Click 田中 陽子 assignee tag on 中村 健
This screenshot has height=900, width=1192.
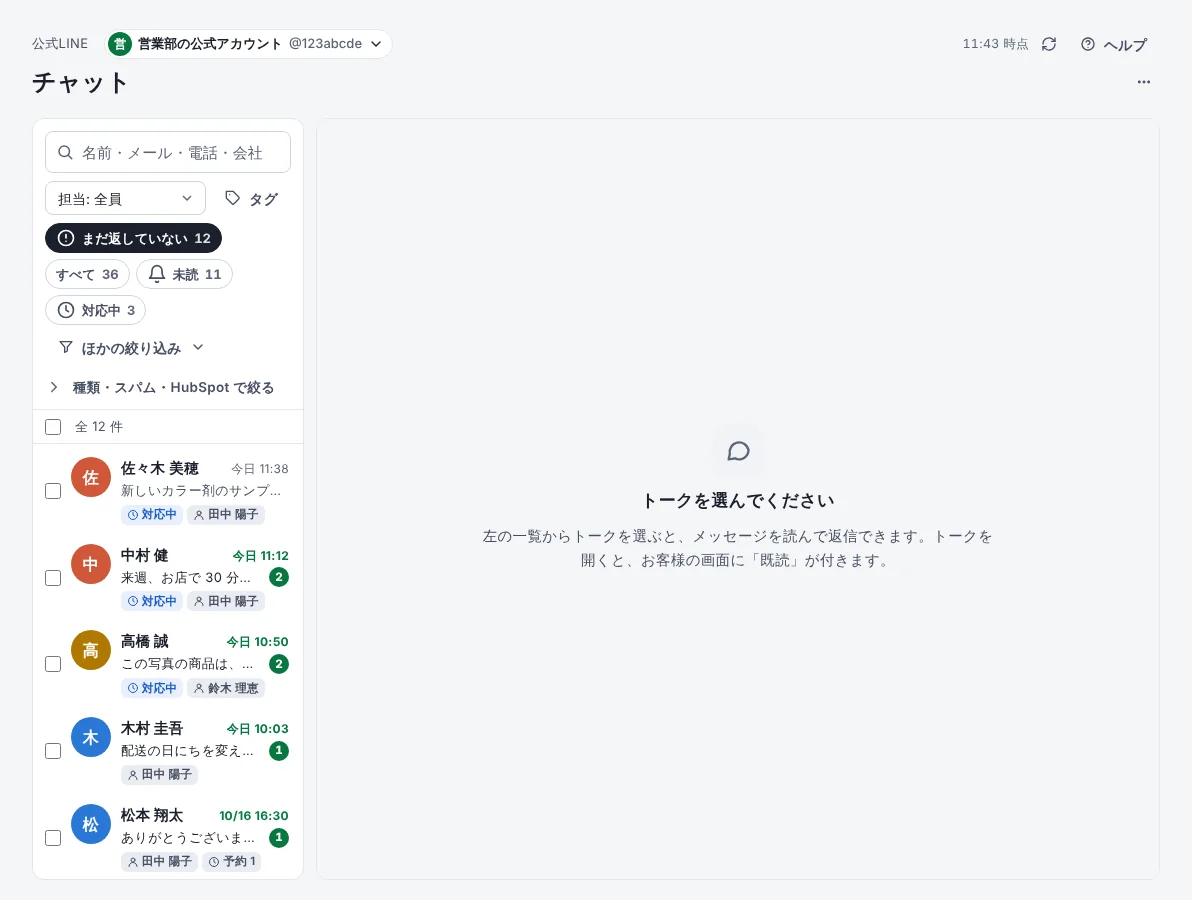pyautogui.click(x=226, y=601)
